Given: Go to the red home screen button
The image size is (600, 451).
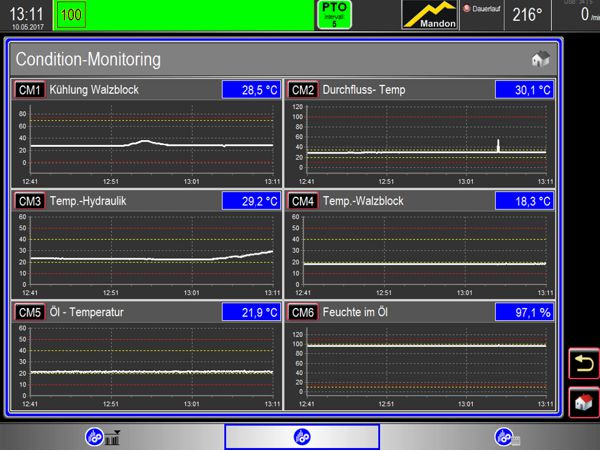Looking at the screenshot, I should click(x=582, y=403).
